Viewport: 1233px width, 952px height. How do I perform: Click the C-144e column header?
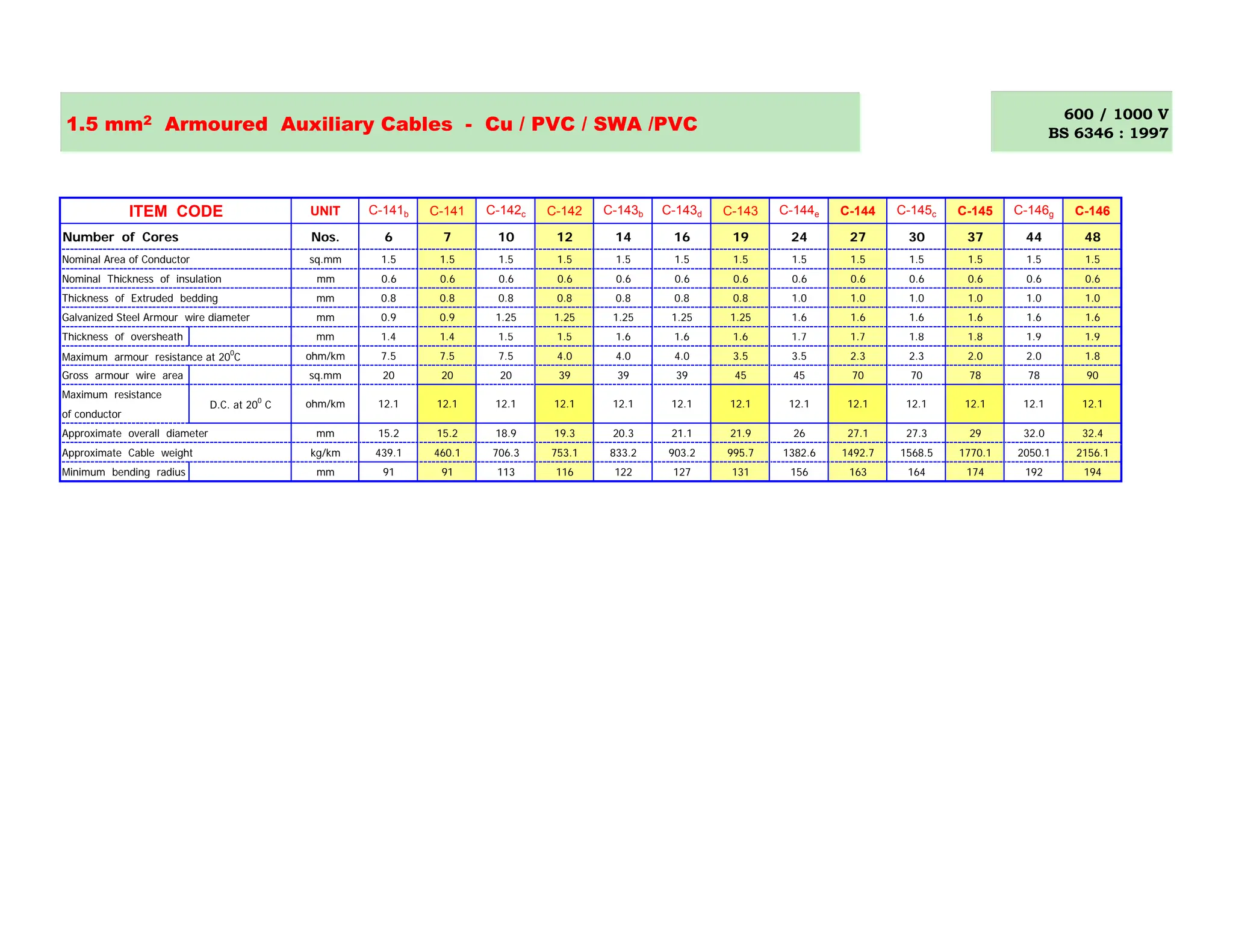point(799,211)
